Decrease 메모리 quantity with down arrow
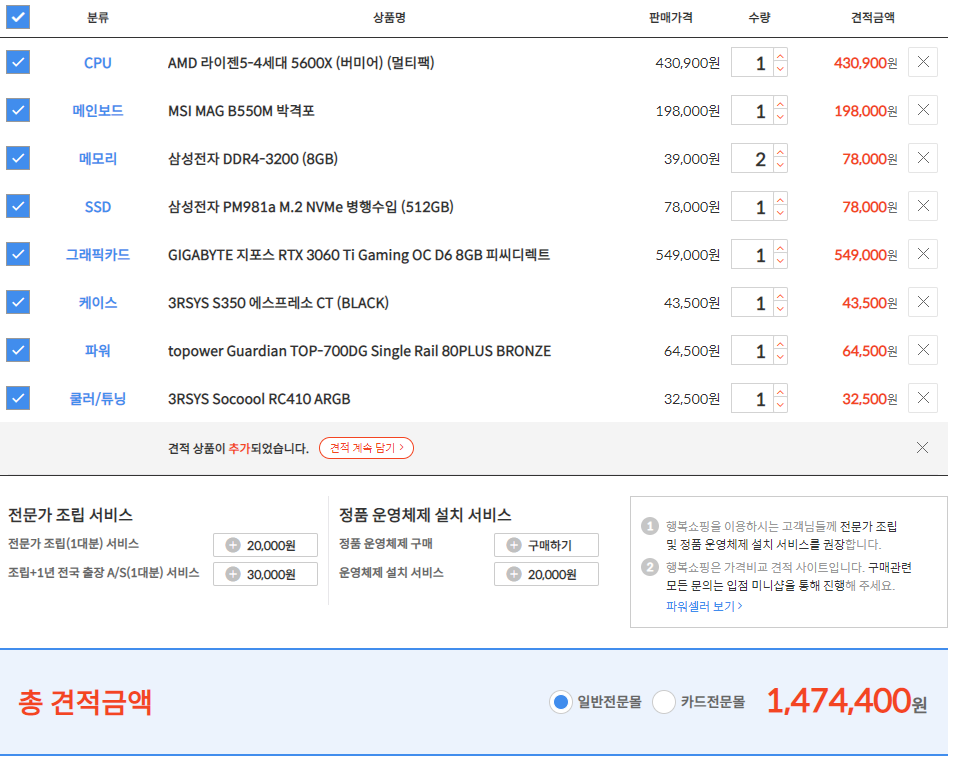This screenshot has height=761, width=954. tap(780, 165)
